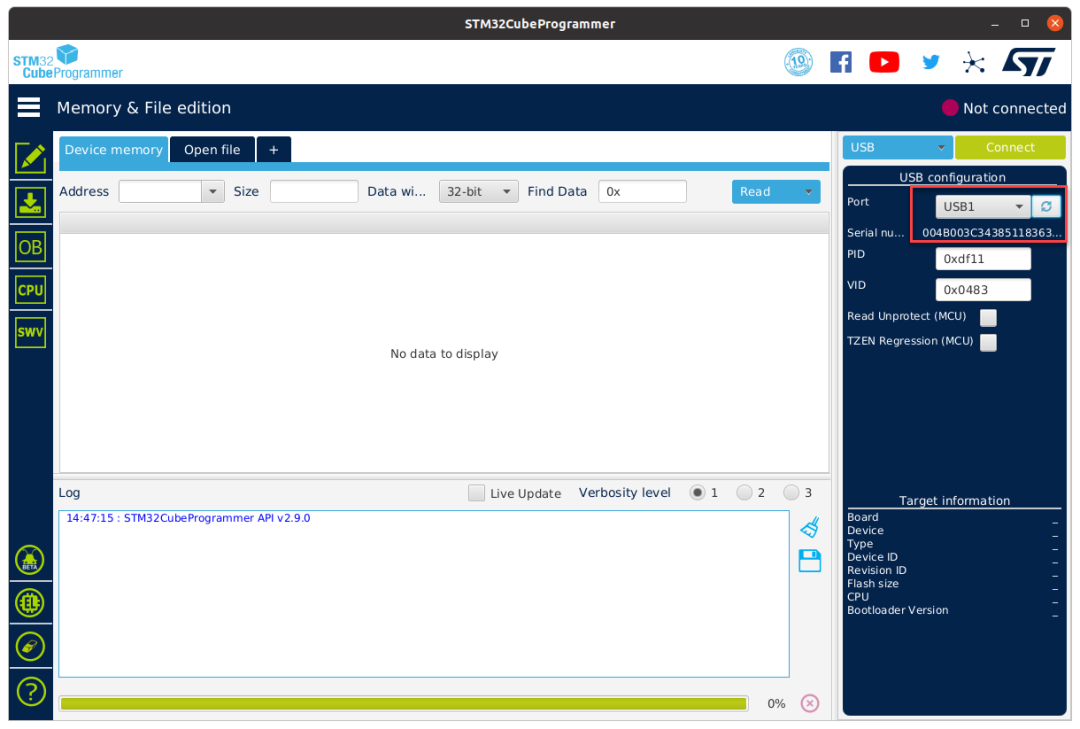1080x729 pixels.
Task: Open the Option bytes OB panel
Action: click(x=30, y=246)
